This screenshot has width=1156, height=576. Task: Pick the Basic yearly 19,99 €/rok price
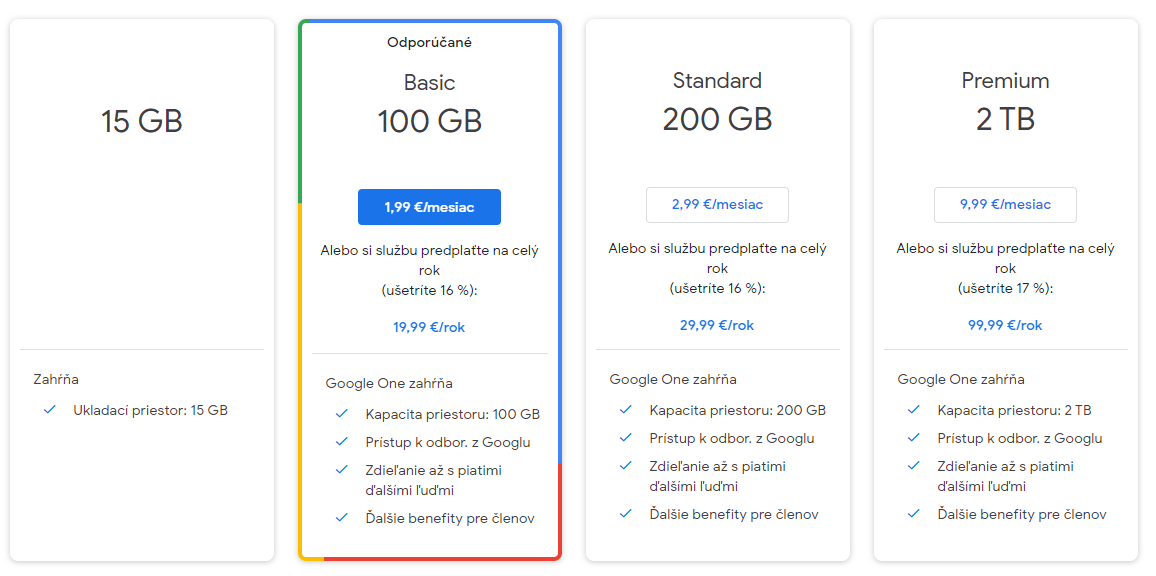(429, 327)
